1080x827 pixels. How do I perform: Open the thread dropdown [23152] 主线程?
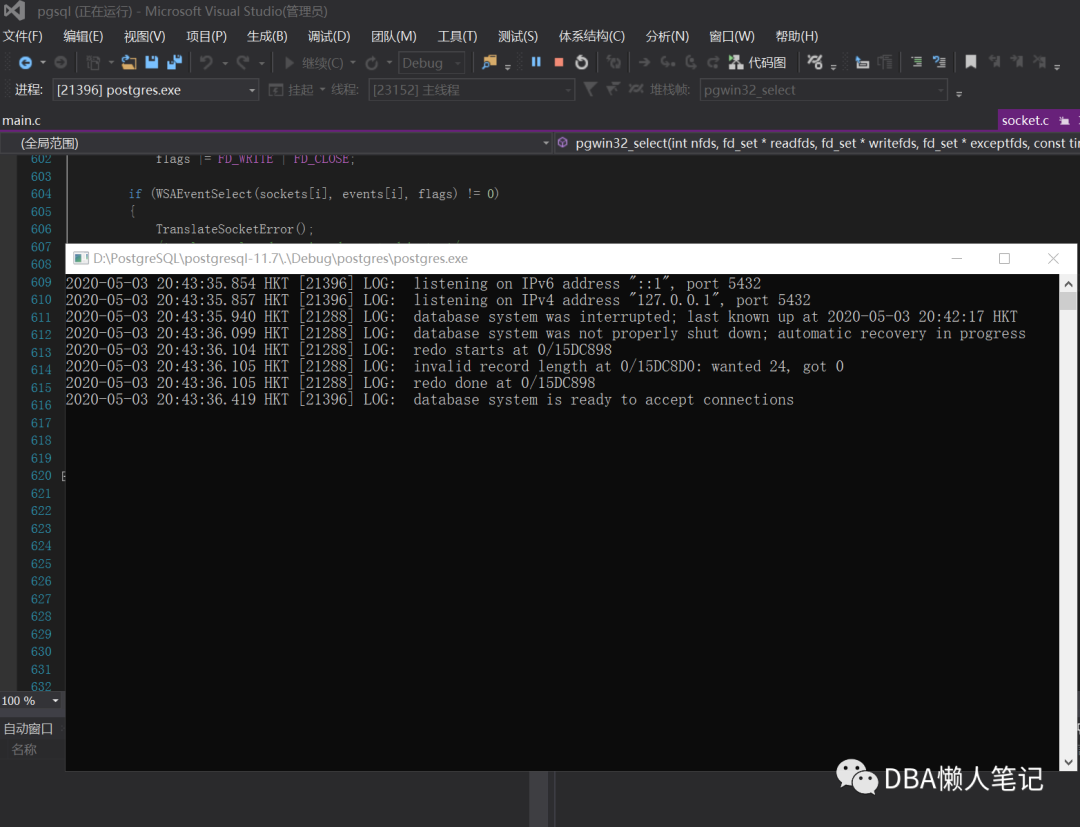click(x=471, y=90)
